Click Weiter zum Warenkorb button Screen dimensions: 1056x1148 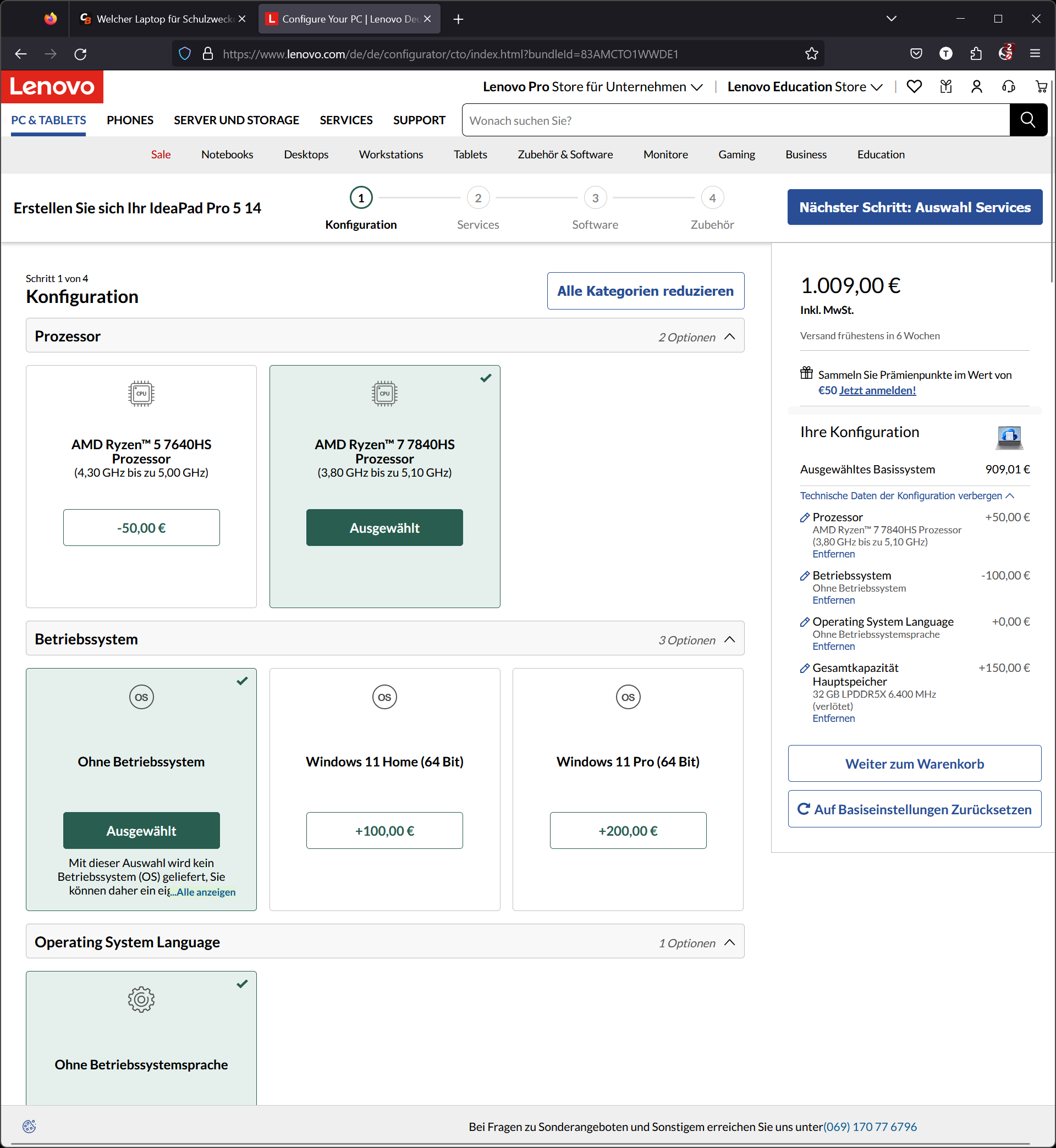click(x=914, y=764)
